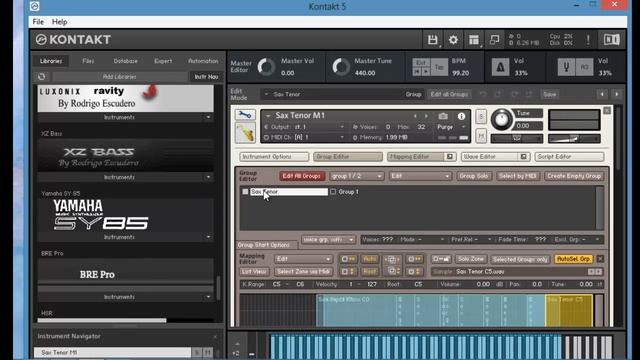Open the Wave Editor in external window icon
Viewport: 640px width, 360px height.
pyautogui.click(x=523, y=157)
